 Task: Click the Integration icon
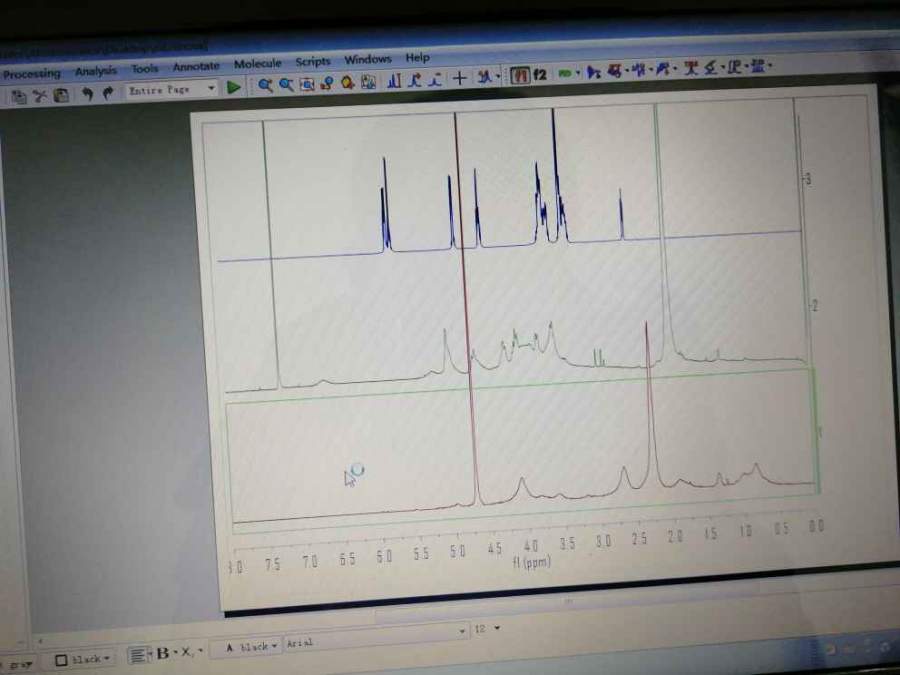tap(735, 67)
